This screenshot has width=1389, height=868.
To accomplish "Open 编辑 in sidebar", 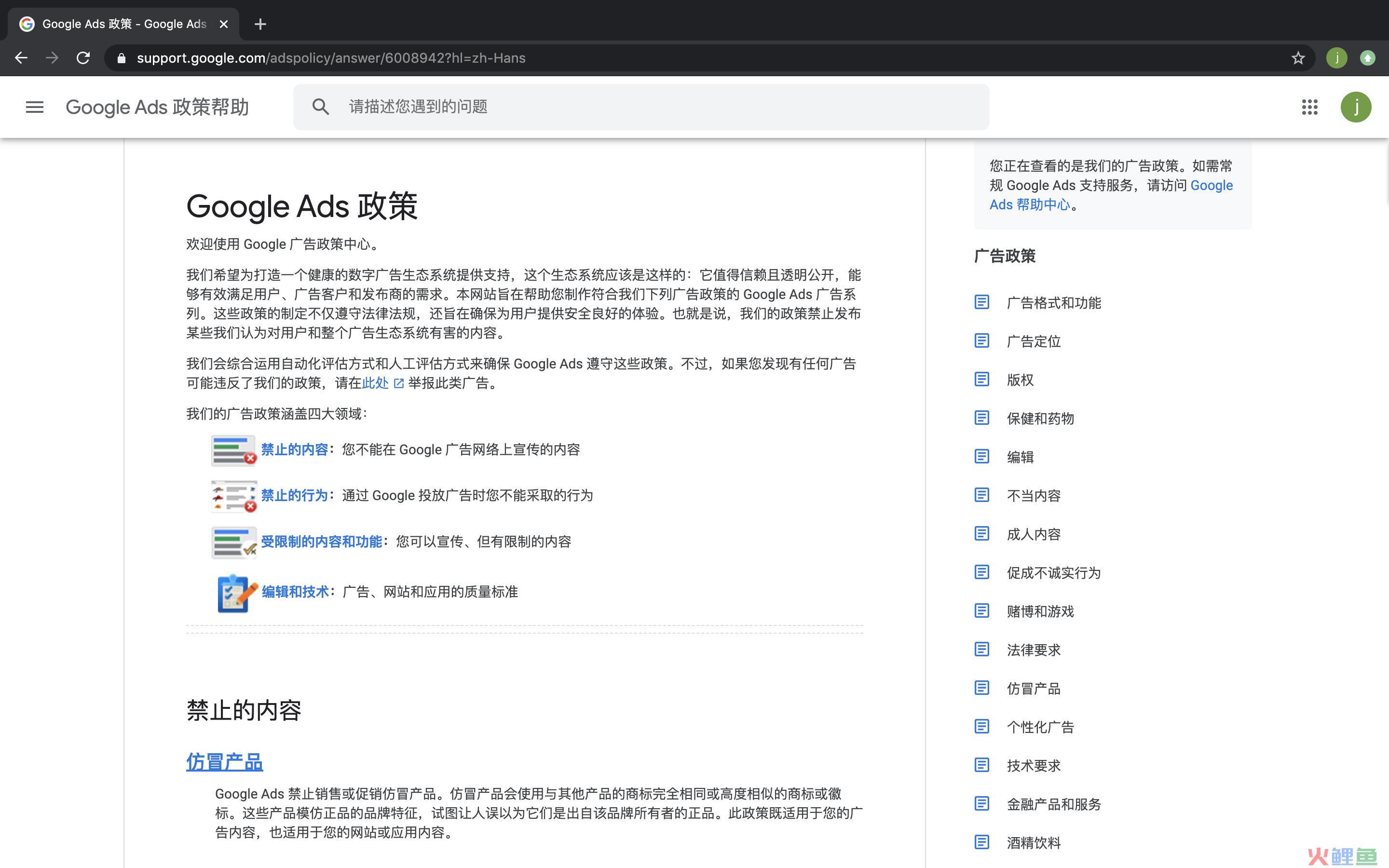I will pos(1020,457).
